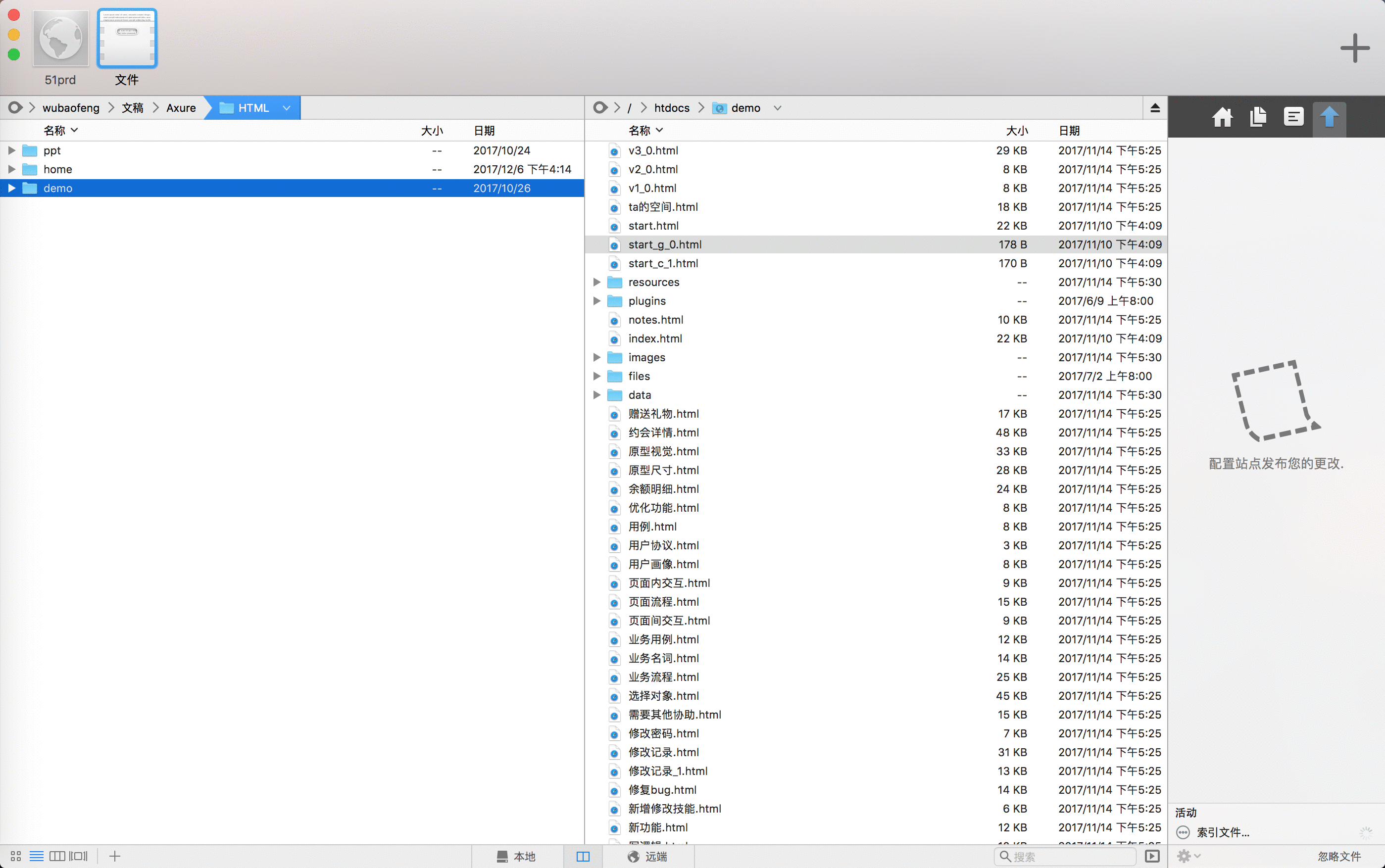Sort local pane by 日期 column
Viewport: 1385px width, 868px height.
pyautogui.click(x=484, y=131)
